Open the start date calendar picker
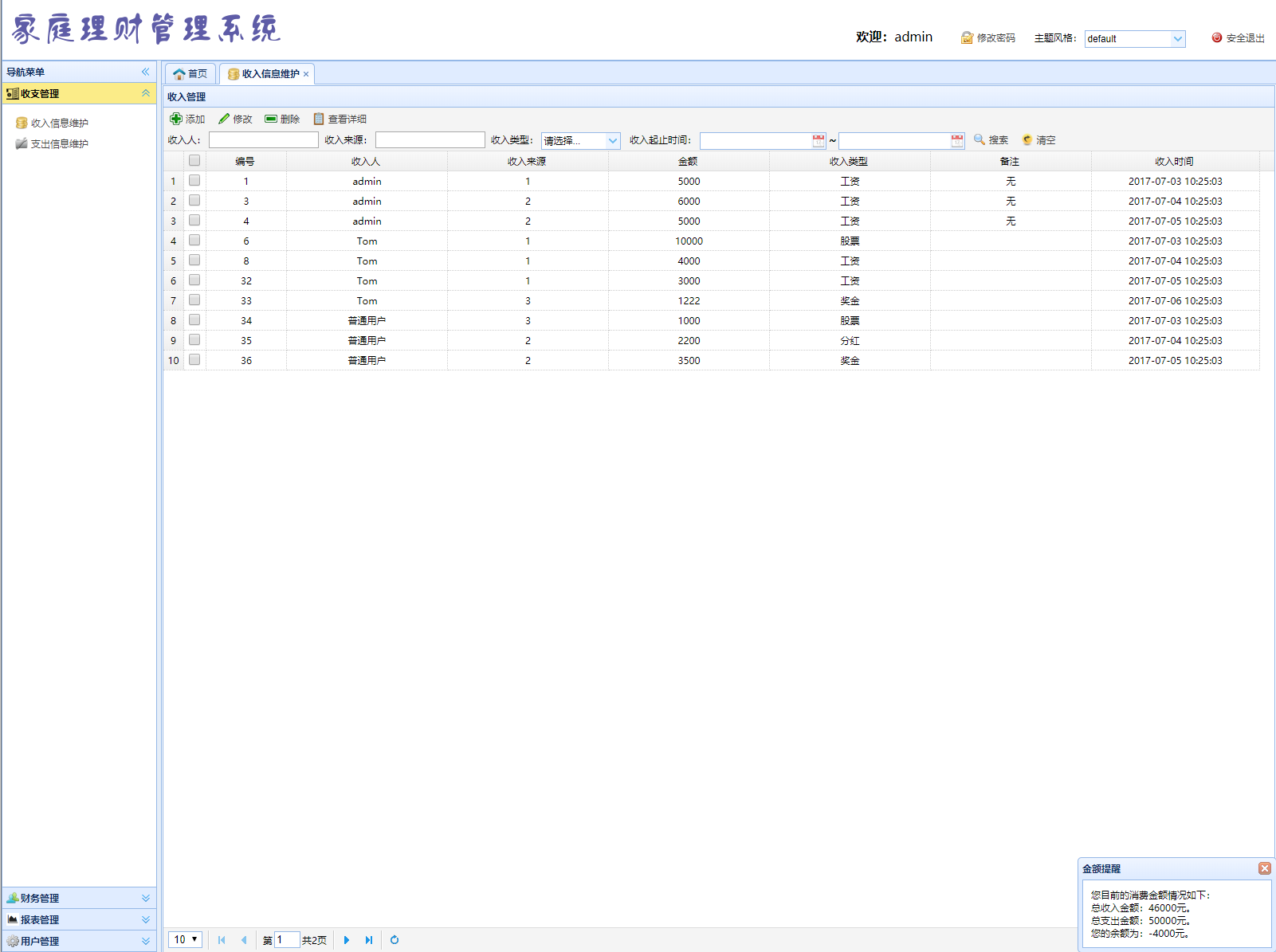This screenshot has height=952, width=1276. point(819,140)
